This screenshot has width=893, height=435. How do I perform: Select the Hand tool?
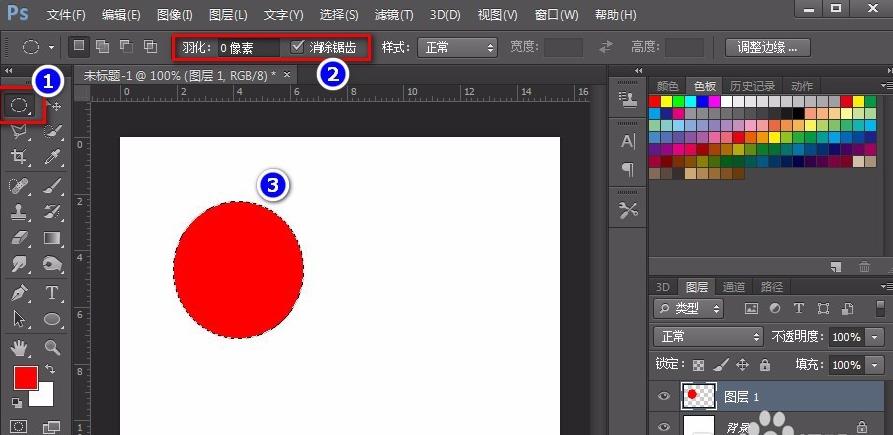pos(19,347)
